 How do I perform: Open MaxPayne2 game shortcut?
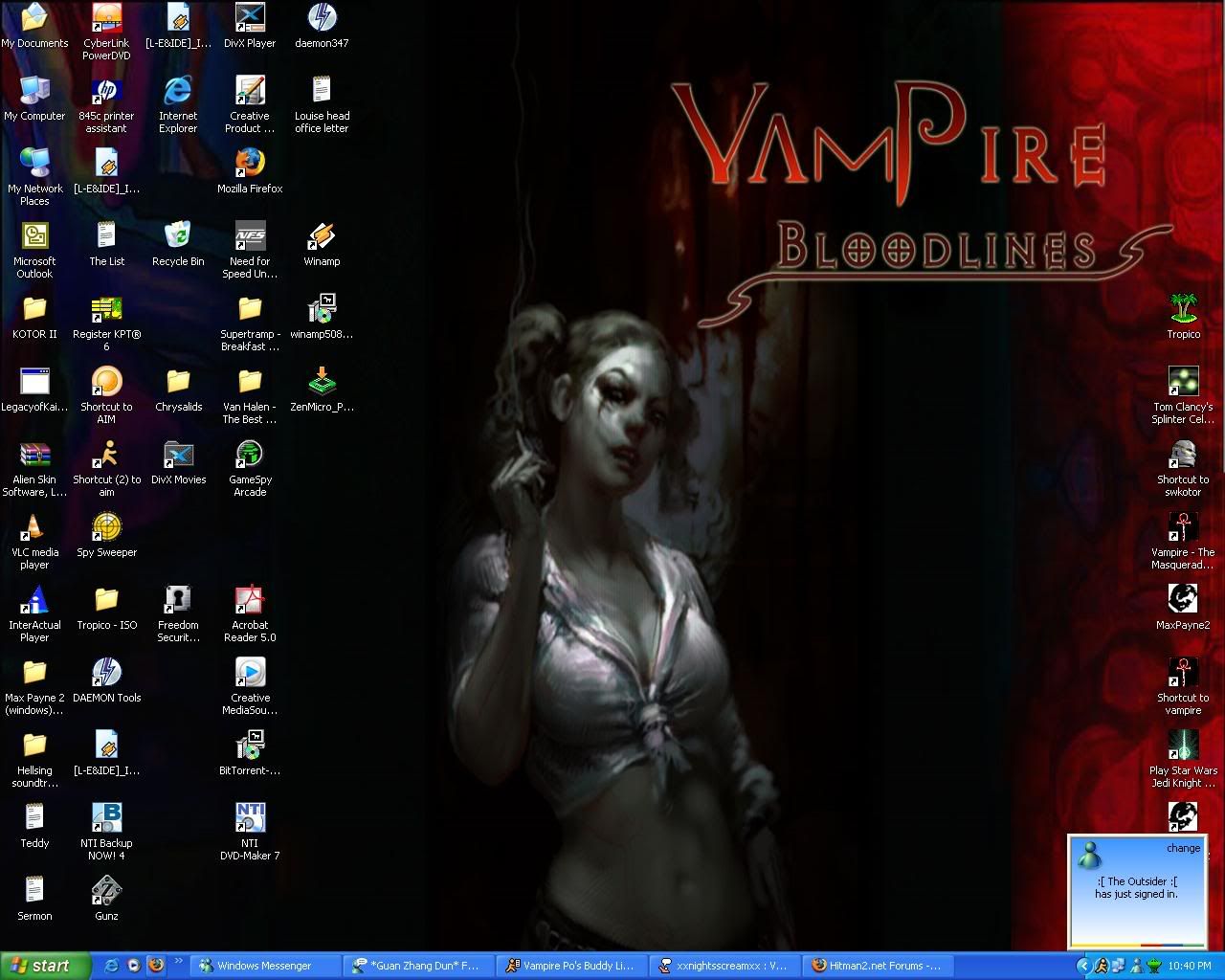(1183, 607)
